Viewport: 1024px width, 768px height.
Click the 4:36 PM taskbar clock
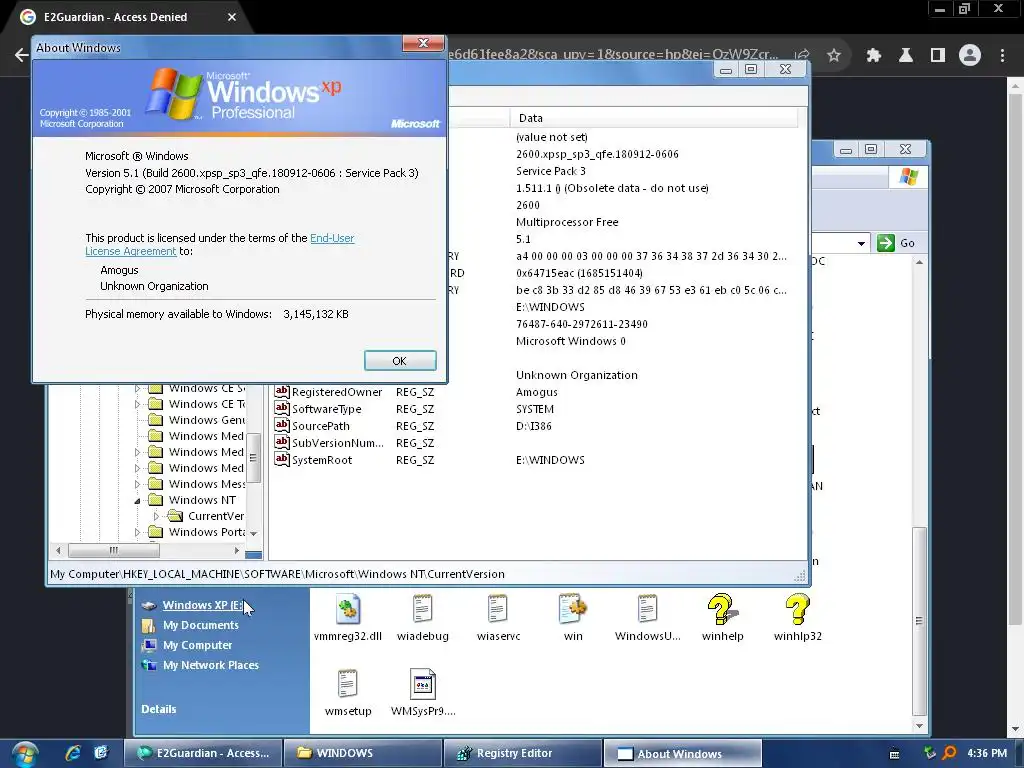987,753
